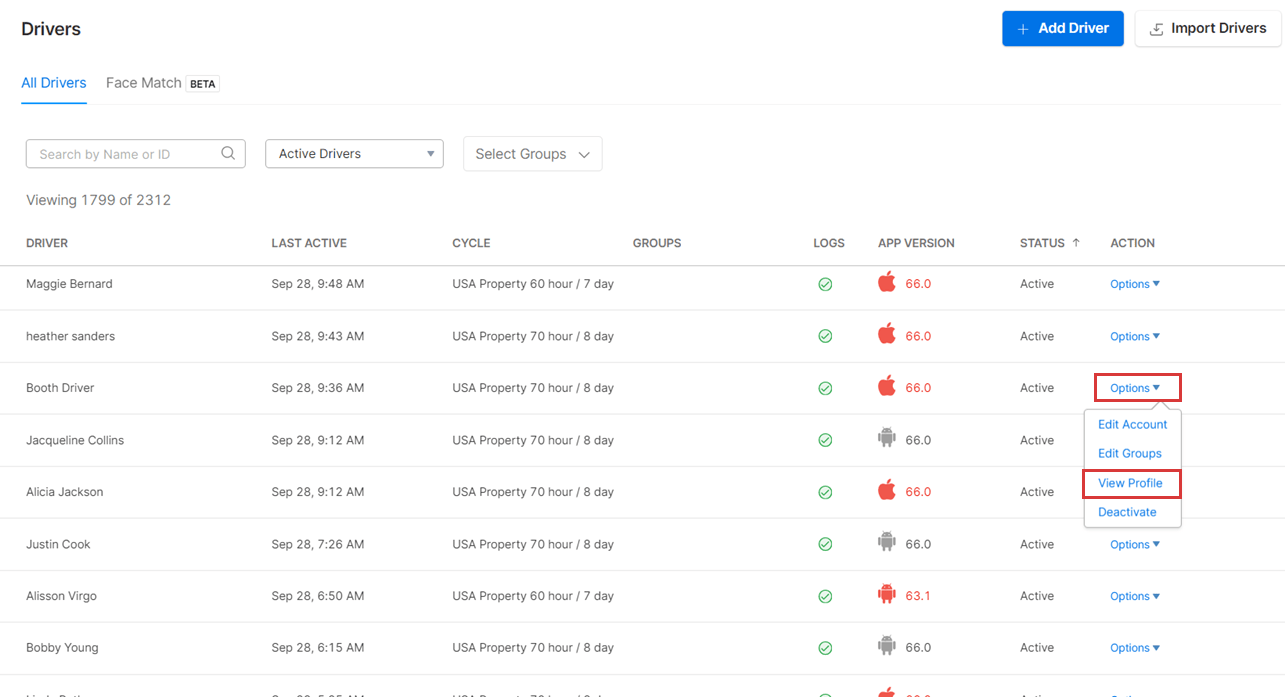Screen dimensions: 1285x697
Task: Click the search magnifier icon
Action: pyautogui.click(x=228, y=153)
